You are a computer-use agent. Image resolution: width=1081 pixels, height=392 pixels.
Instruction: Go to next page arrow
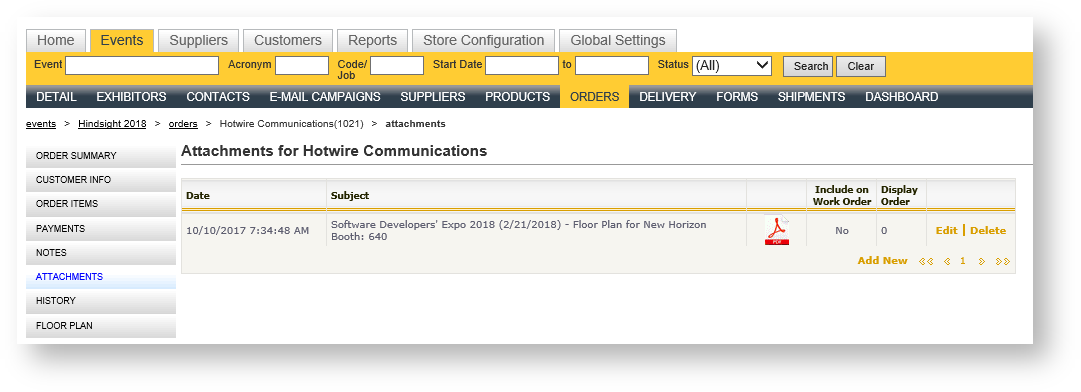point(982,261)
